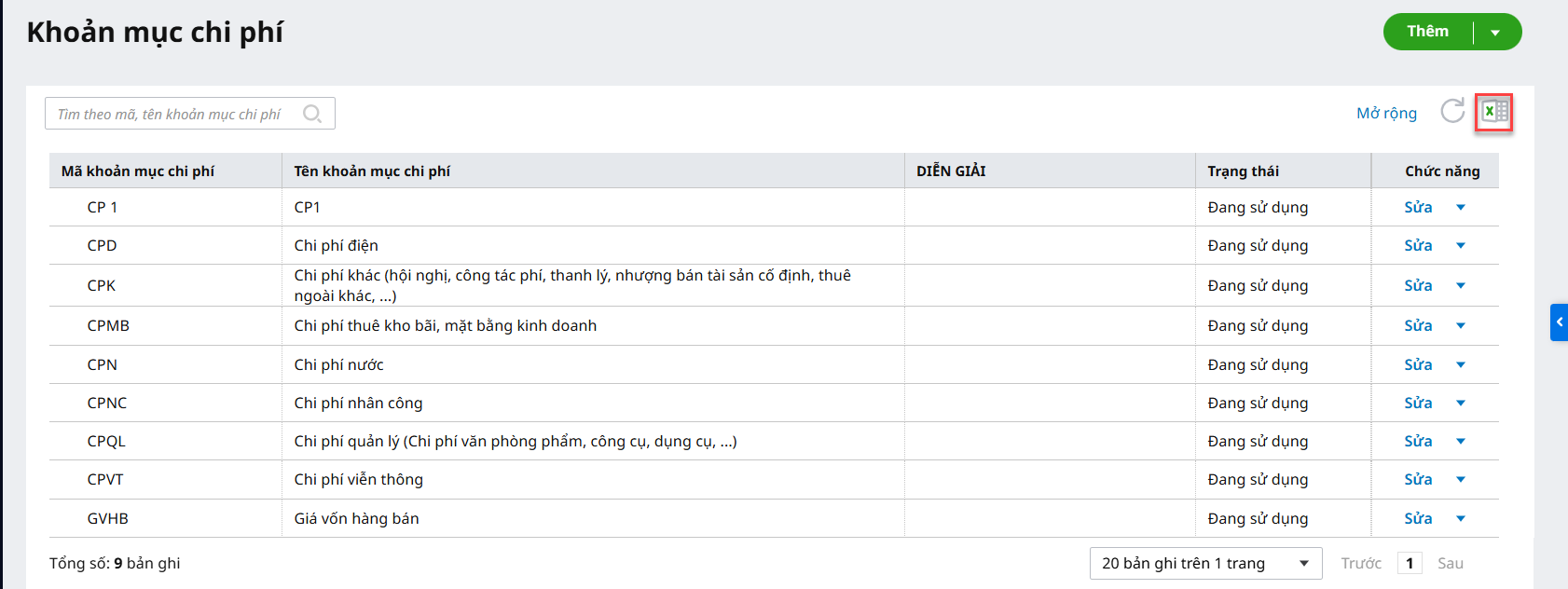
Task: Click the Mở rộng link
Action: pos(1386,113)
